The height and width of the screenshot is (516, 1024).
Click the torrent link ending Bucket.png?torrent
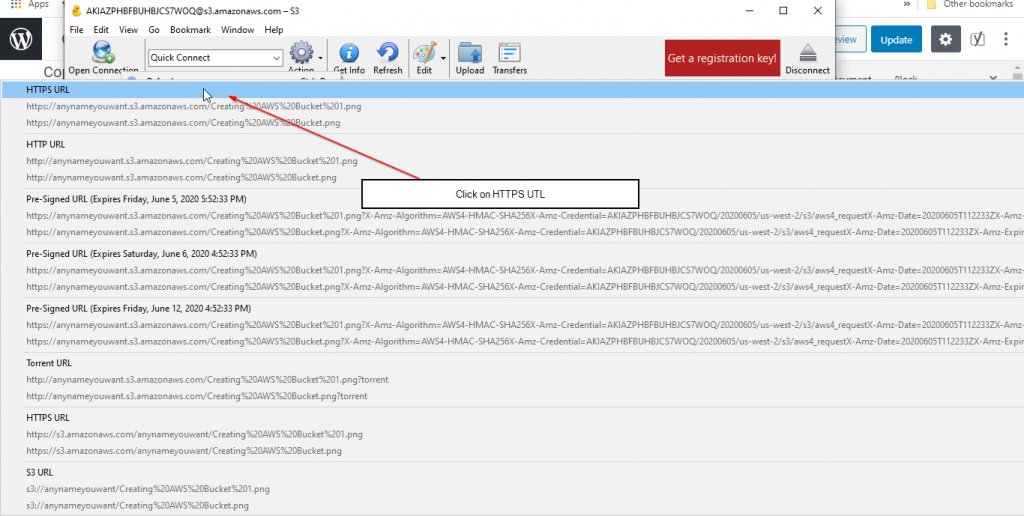tap(197, 396)
